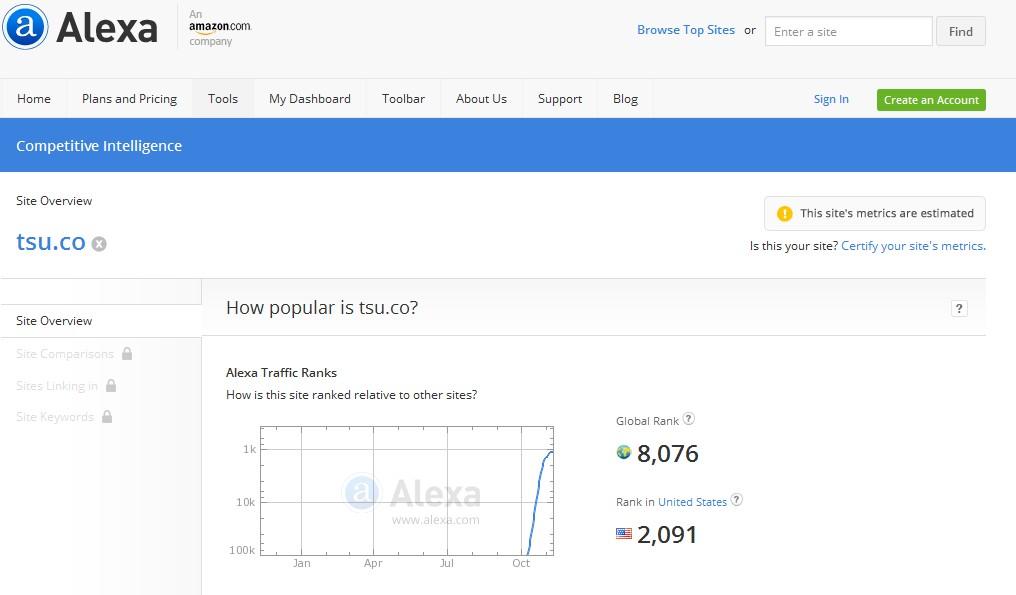Click the Global Rank help icon
Screen dimensions: 1016x595
click(x=689, y=419)
